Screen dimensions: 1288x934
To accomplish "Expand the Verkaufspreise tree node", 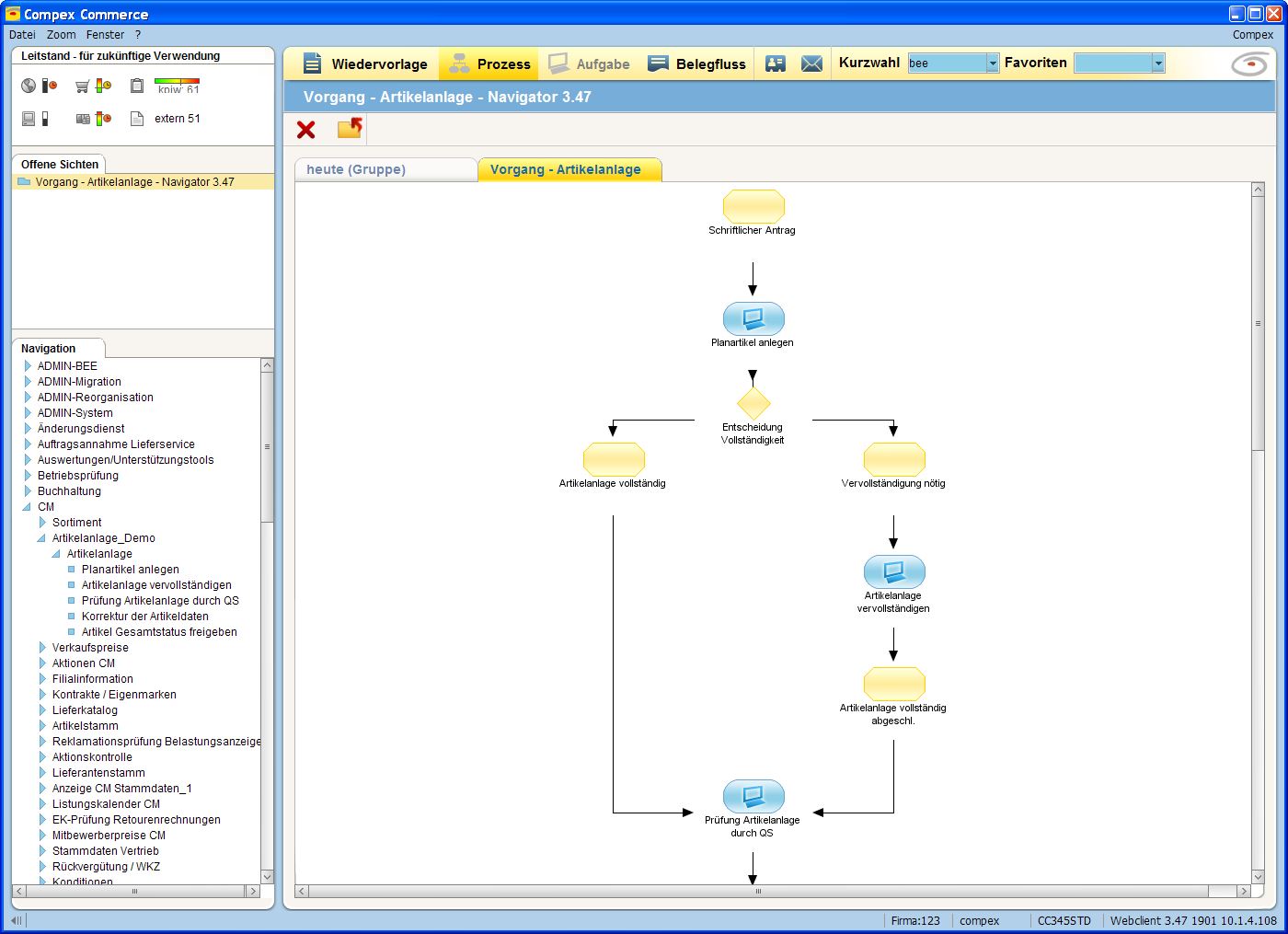I will 42,648.
